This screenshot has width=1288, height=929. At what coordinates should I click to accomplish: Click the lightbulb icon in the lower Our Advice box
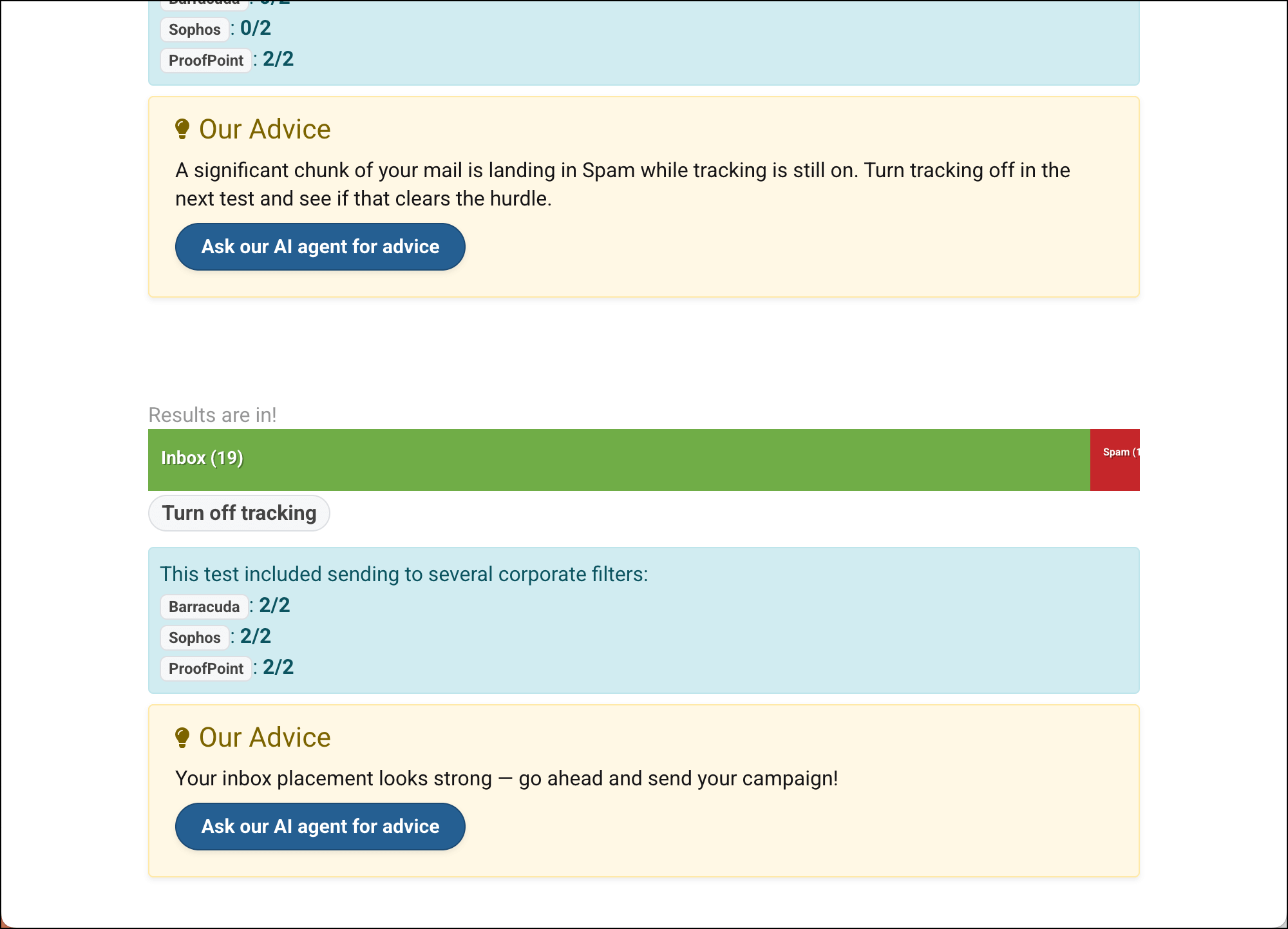(182, 737)
